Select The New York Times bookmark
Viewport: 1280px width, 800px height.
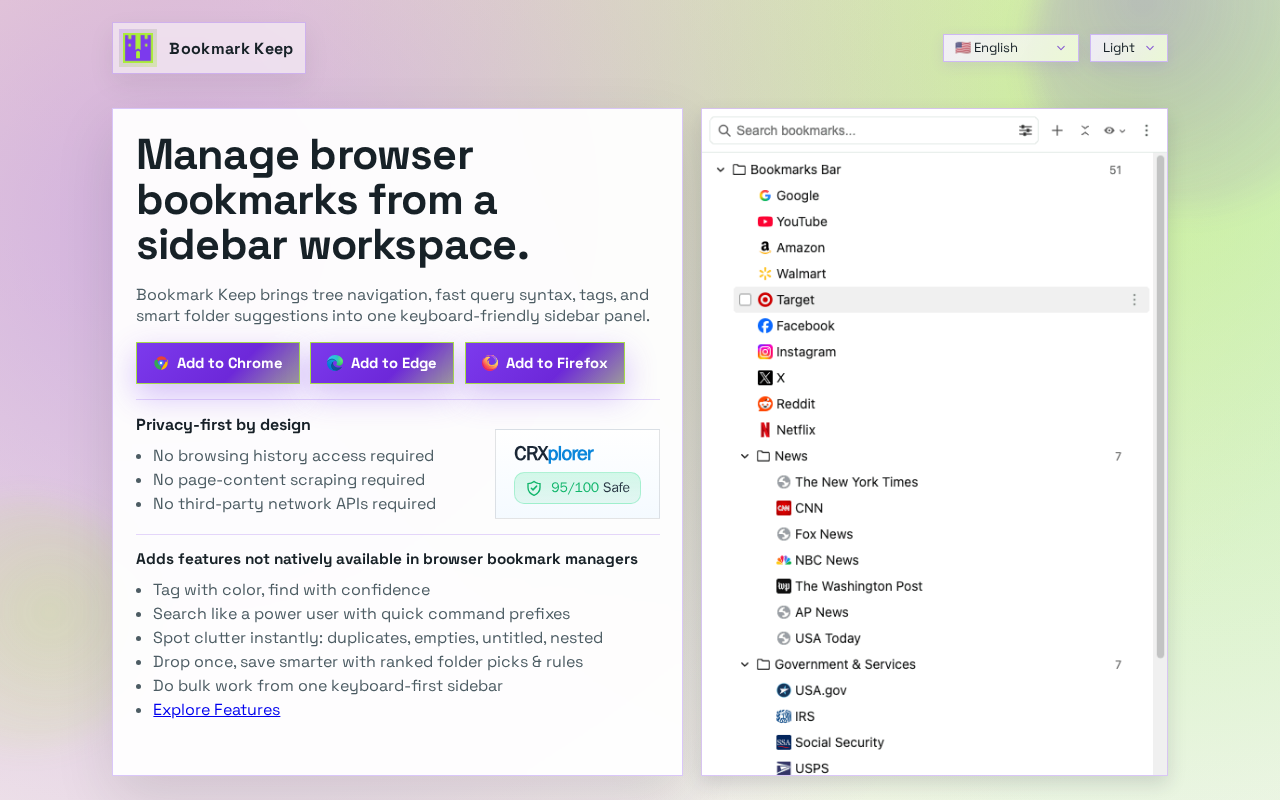(x=856, y=482)
